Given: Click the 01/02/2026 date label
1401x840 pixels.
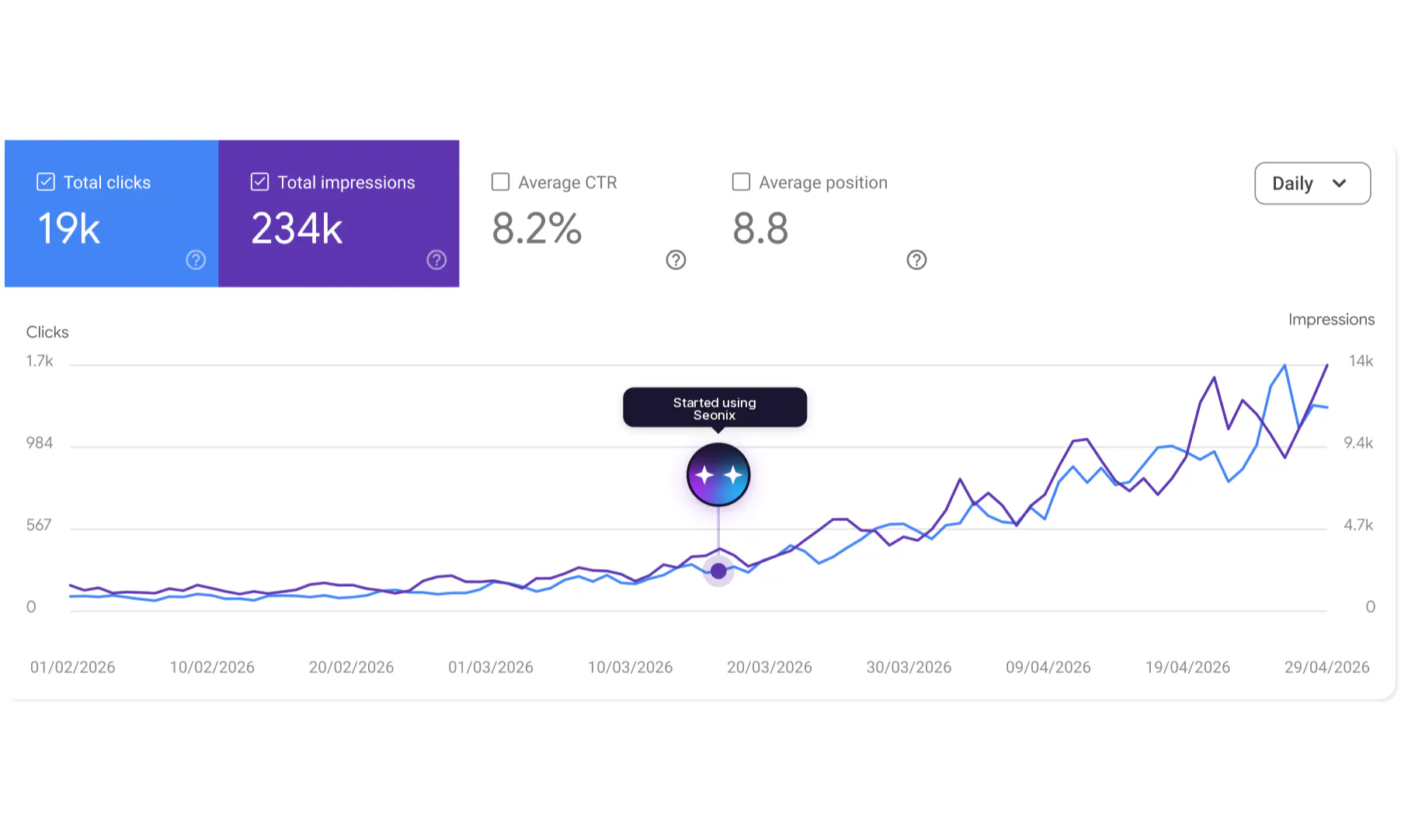Looking at the screenshot, I should coord(72,668).
